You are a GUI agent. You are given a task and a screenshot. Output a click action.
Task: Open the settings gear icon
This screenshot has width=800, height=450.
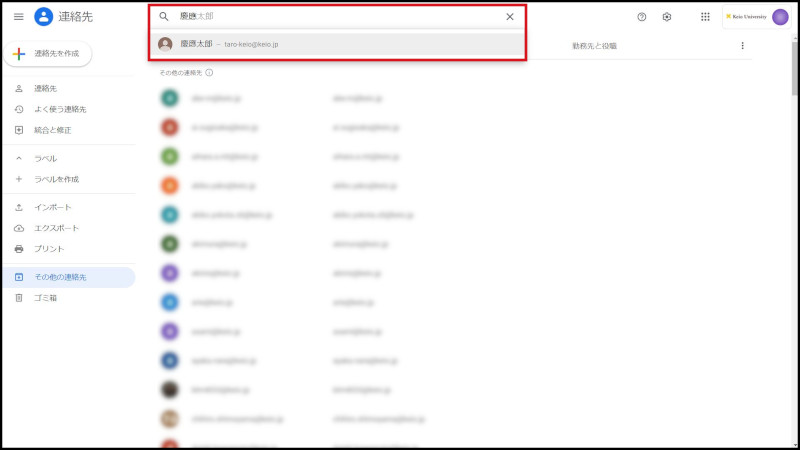tap(667, 17)
